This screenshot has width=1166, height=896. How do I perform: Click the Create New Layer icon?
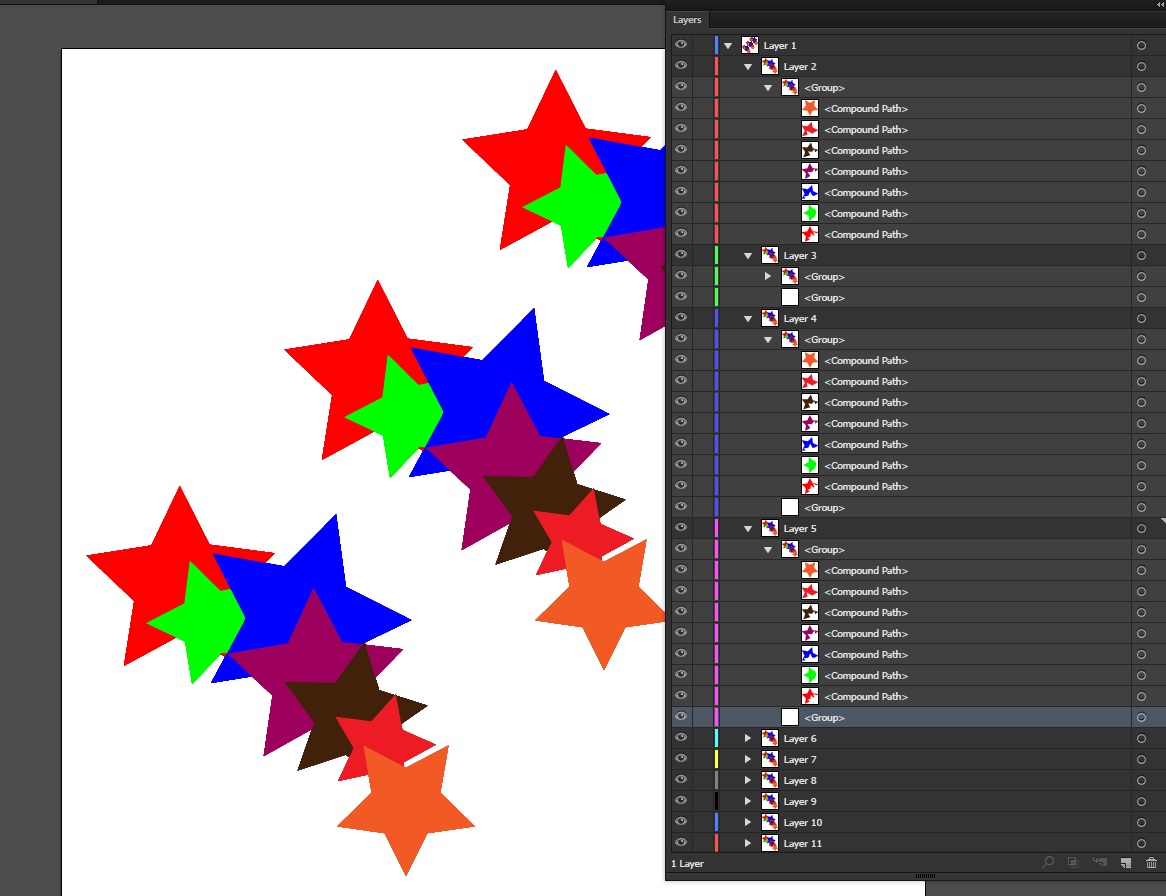[x=1125, y=863]
